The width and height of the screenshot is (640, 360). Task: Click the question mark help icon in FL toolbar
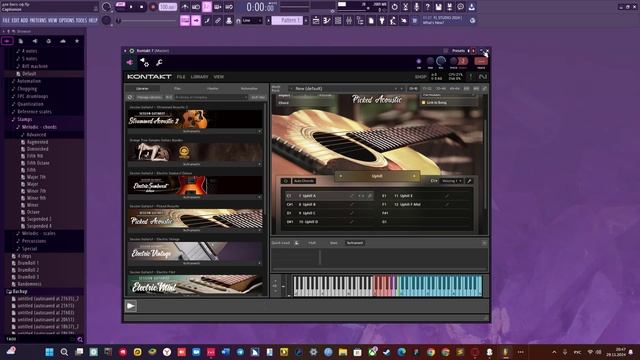point(427,7)
